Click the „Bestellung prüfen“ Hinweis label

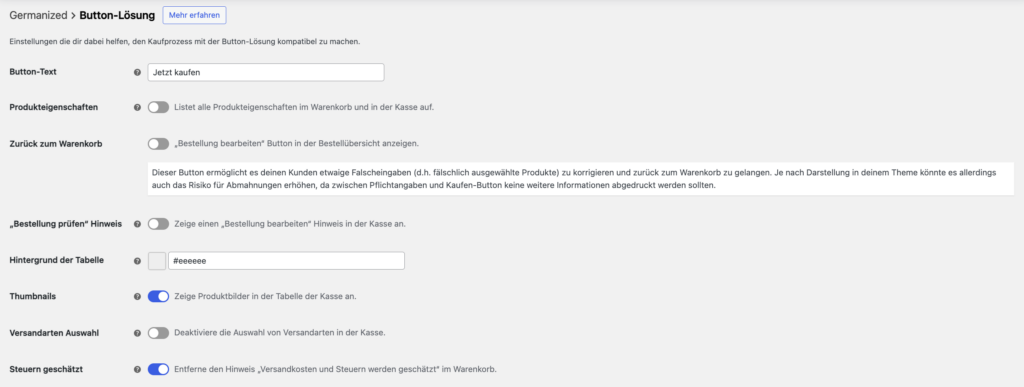coord(66,223)
